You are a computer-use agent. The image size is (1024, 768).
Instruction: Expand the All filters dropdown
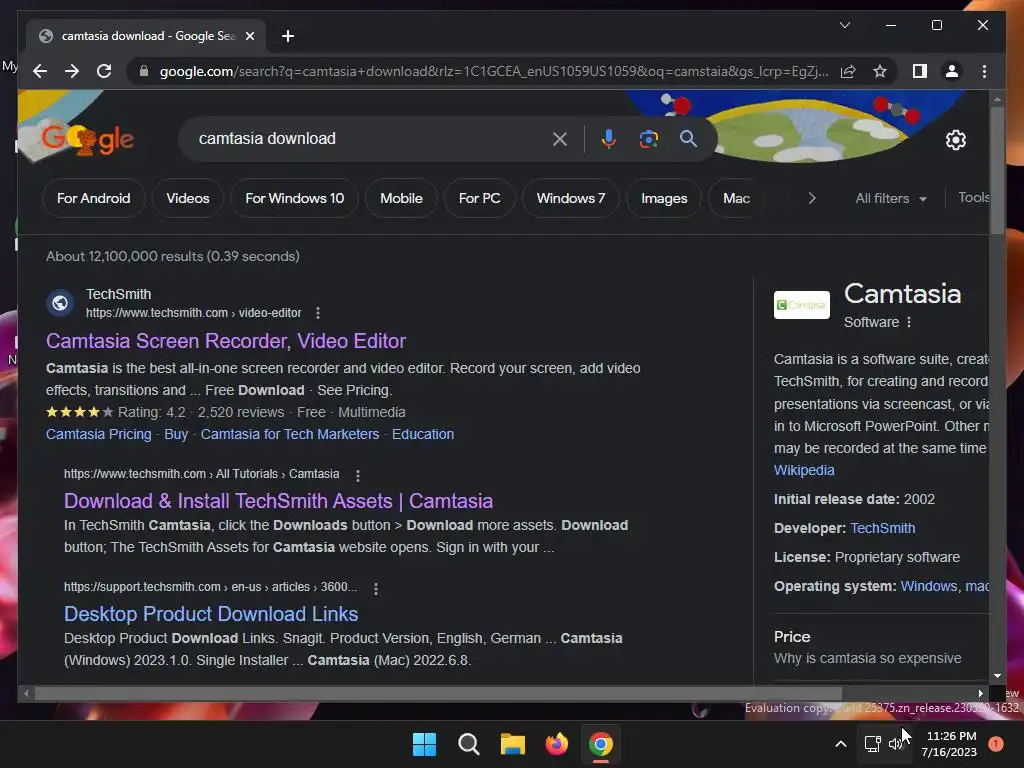click(x=891, y=198)
